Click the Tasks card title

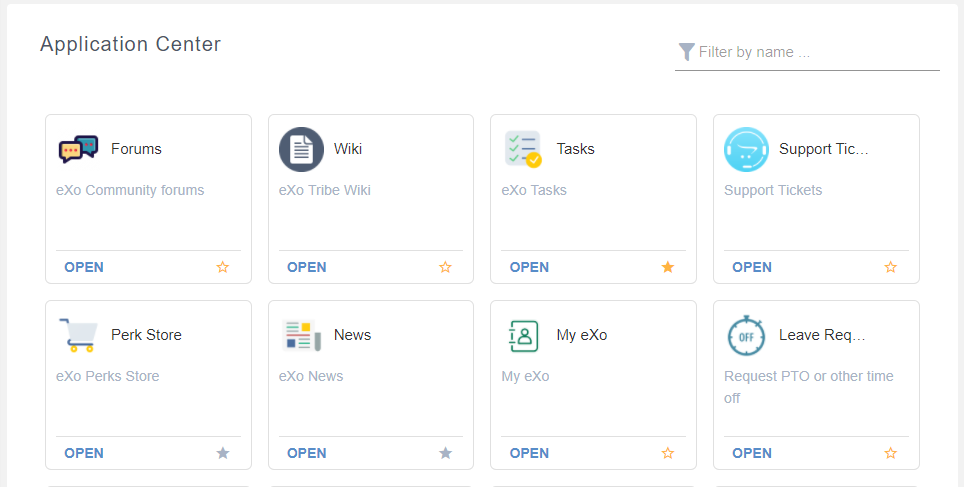pos(575,149)
